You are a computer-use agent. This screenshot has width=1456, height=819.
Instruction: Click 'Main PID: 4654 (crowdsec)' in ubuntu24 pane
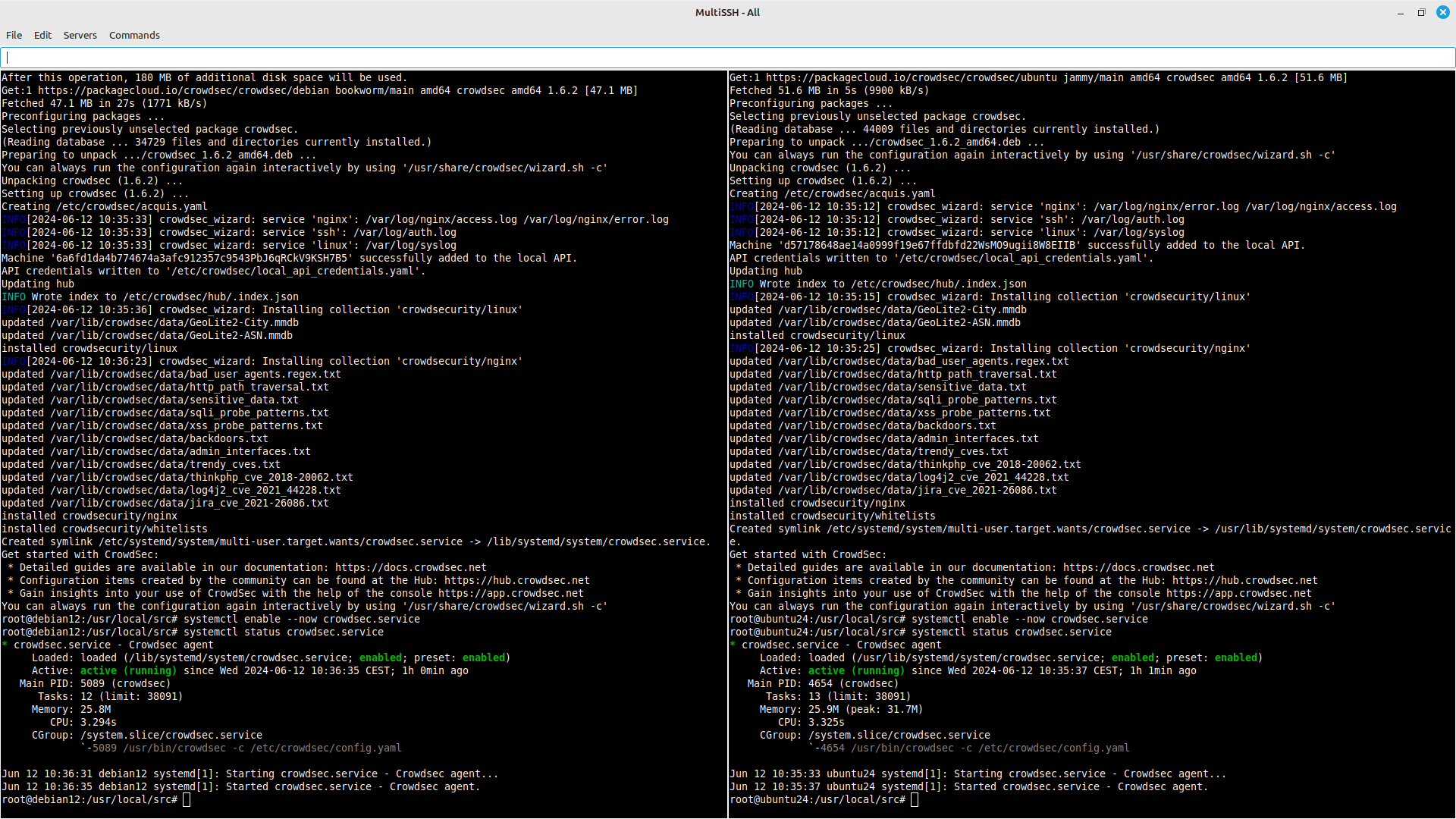(824, 683)
